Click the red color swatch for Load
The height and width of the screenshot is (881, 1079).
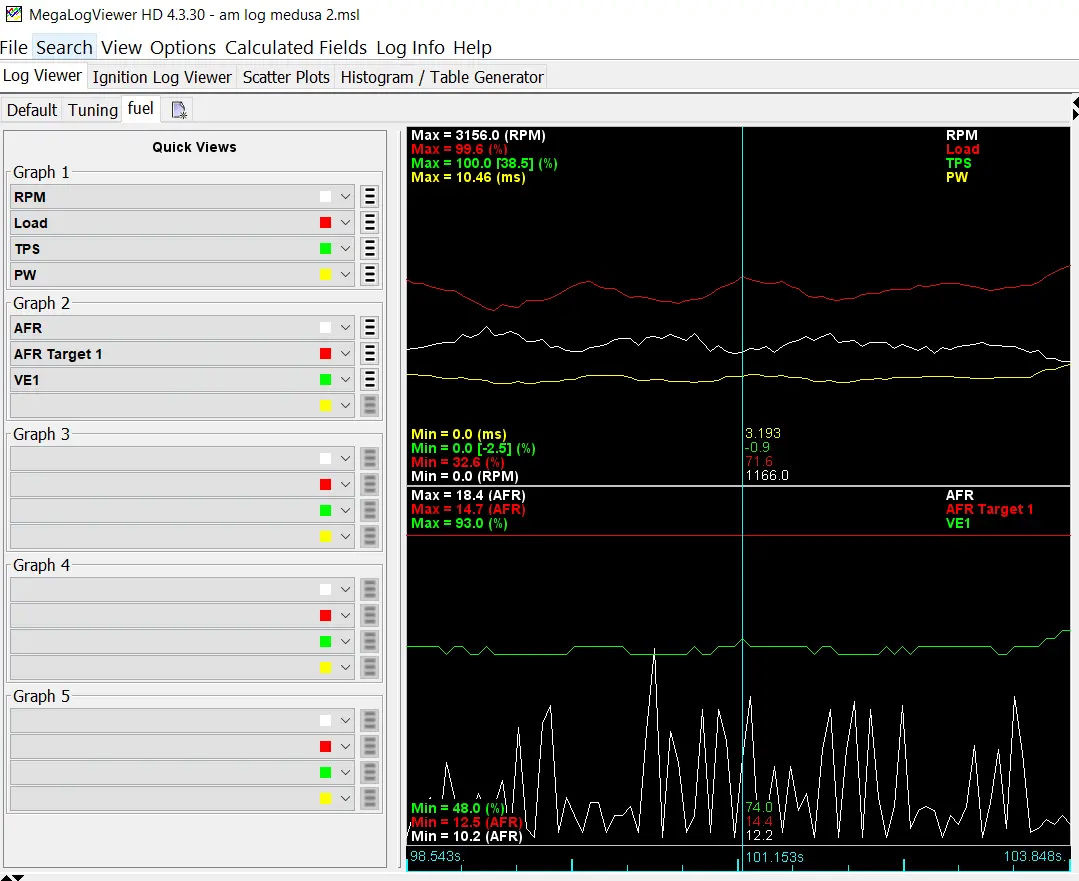tap(325, 222)
